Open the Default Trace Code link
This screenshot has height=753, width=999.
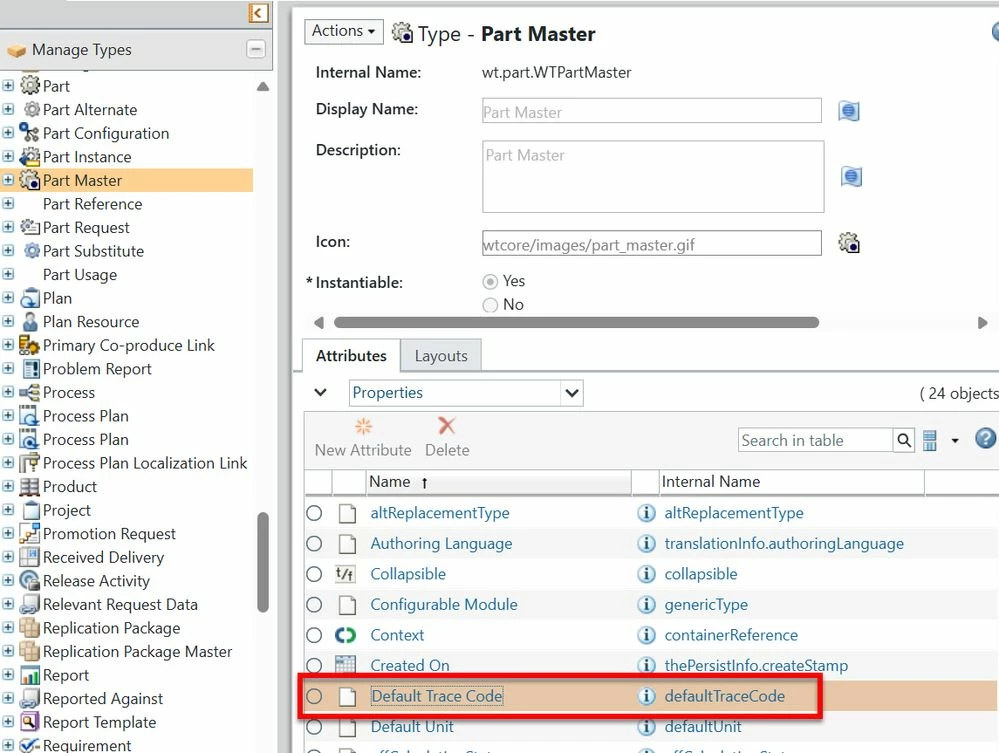click(437, 696)
